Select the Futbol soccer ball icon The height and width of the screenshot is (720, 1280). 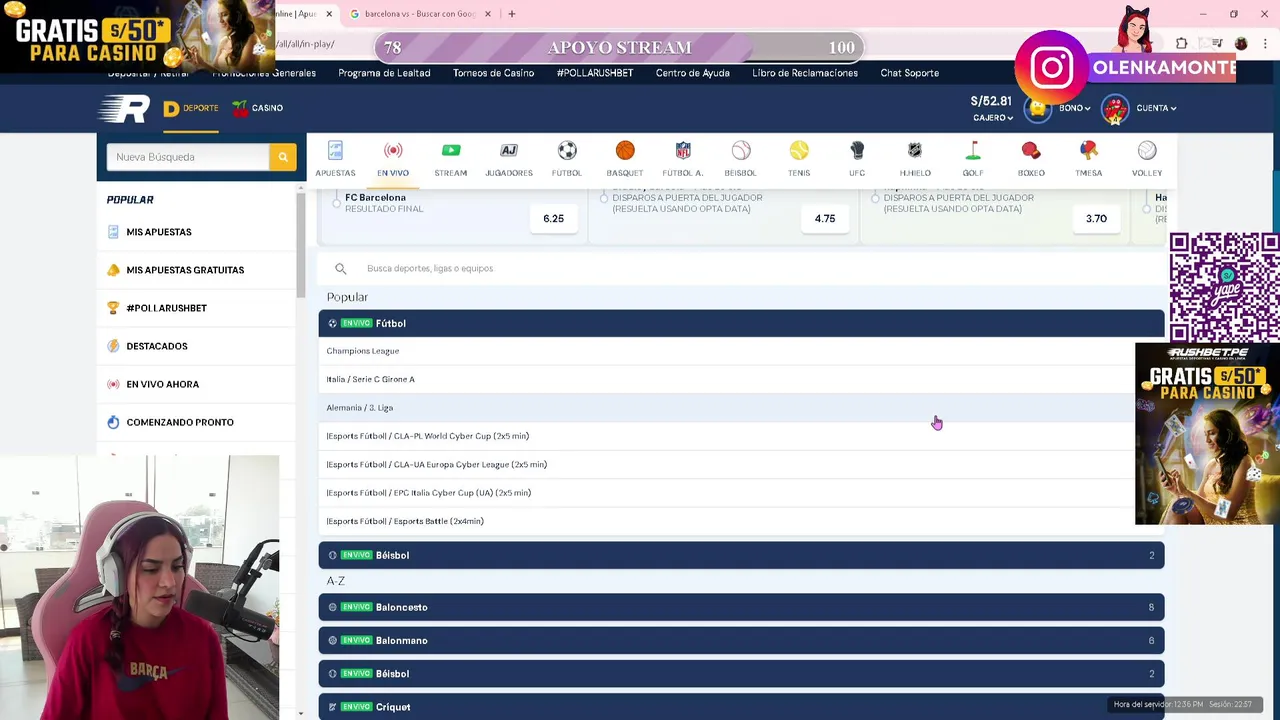click(x=567, y=151)
